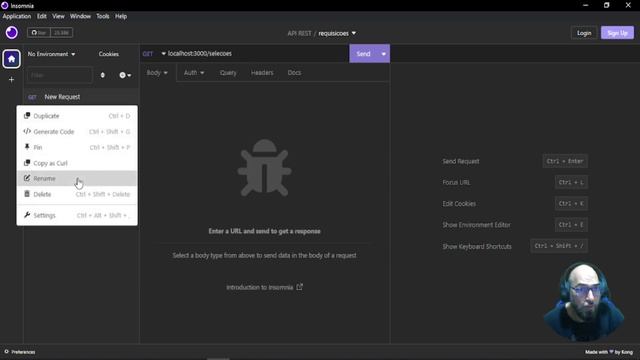
Task: Send the request with the Send button
Action: pos(363,53)
